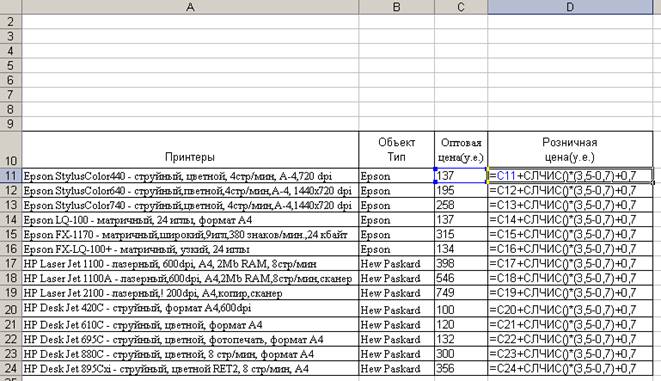Click wholesale price 137 in row 14
661x381 pixels.
(461, 220)
